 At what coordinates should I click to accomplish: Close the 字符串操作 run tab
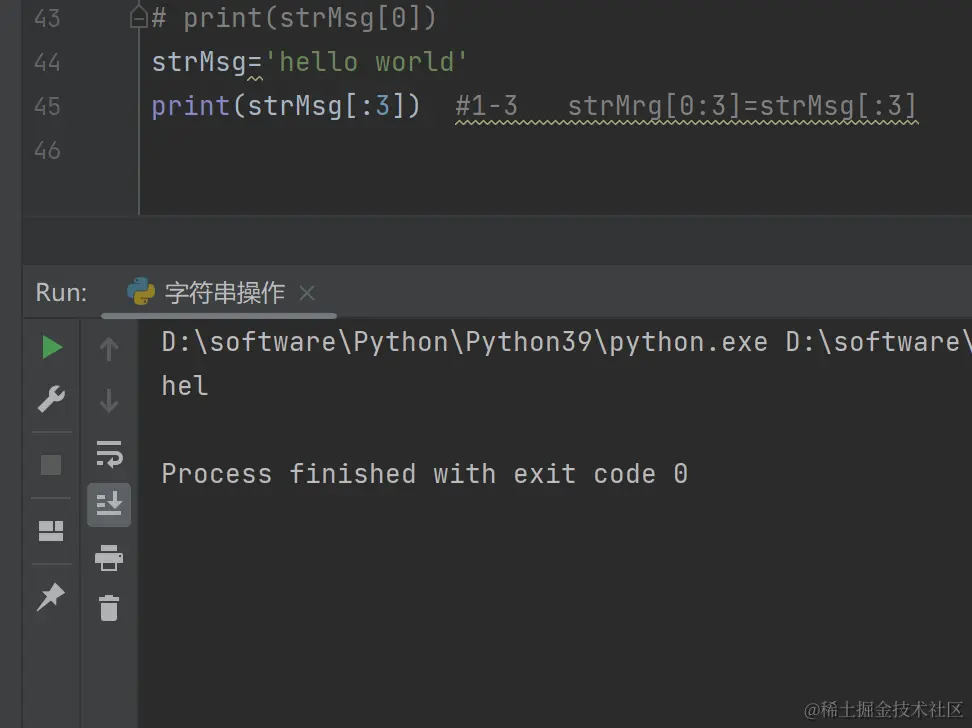pyautogui.click(x=307, y=293)
